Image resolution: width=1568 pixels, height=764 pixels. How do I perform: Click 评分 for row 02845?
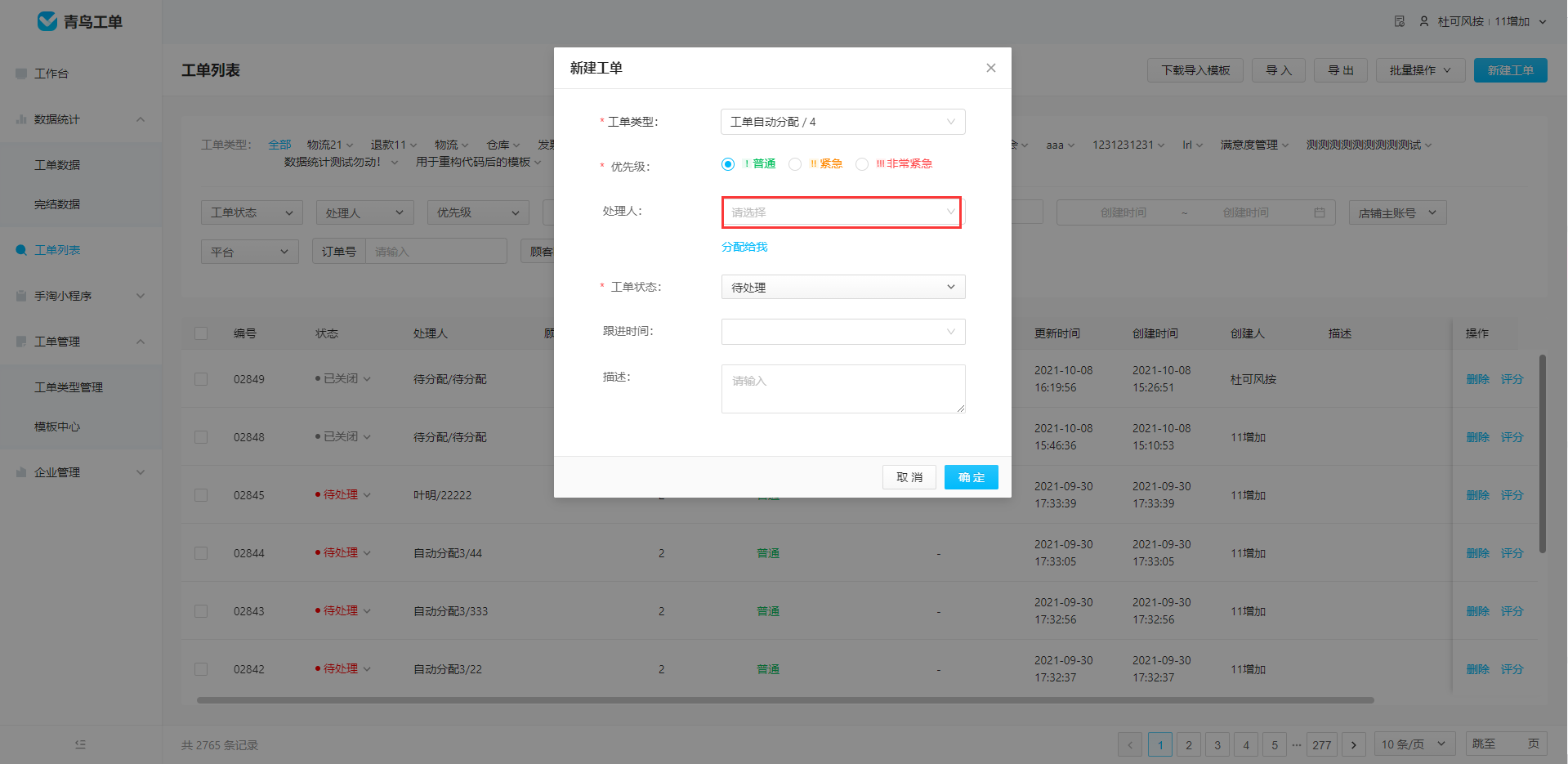1512,495
